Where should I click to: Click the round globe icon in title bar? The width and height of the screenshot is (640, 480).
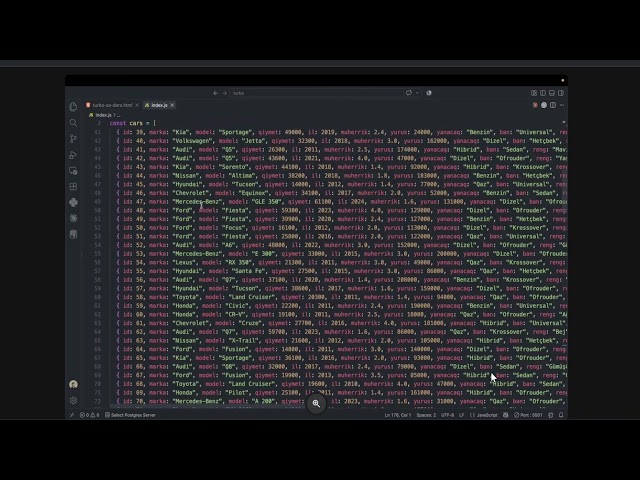pos(429,93)
